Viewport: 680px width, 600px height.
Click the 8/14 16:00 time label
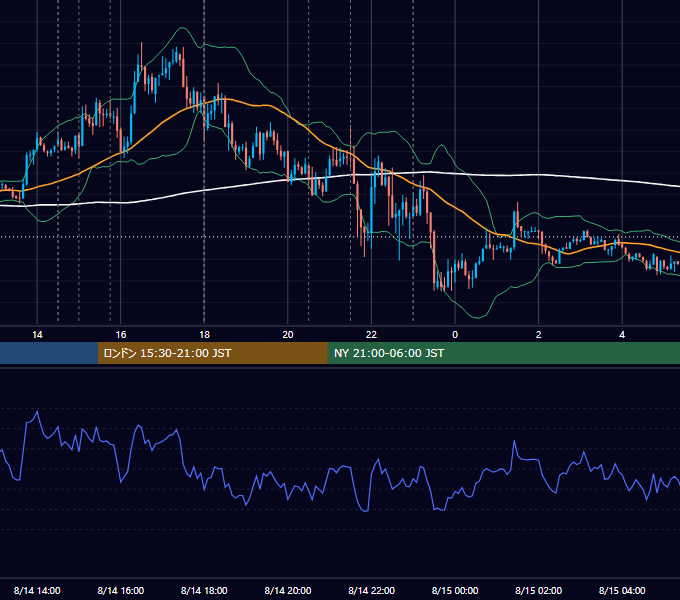[x=121, y=590]
